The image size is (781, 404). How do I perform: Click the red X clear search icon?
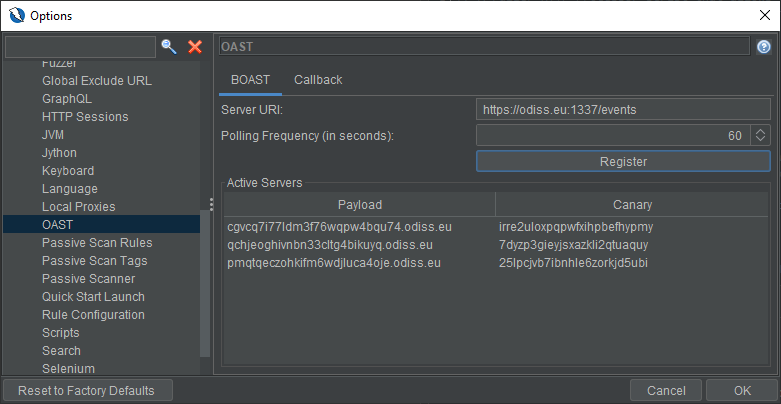click(x=195, y=47)
